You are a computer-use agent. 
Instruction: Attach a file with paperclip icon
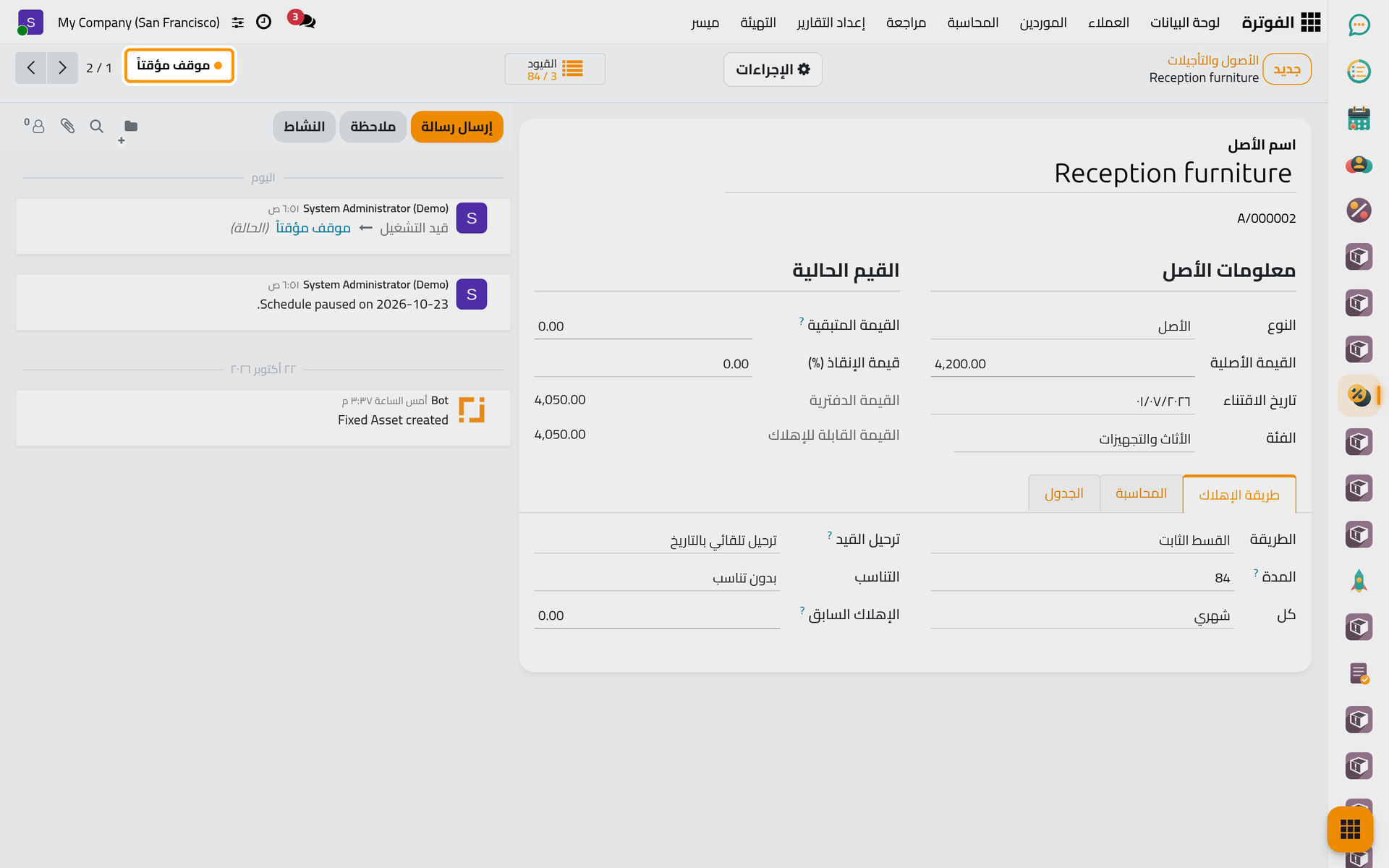[67, 127]
